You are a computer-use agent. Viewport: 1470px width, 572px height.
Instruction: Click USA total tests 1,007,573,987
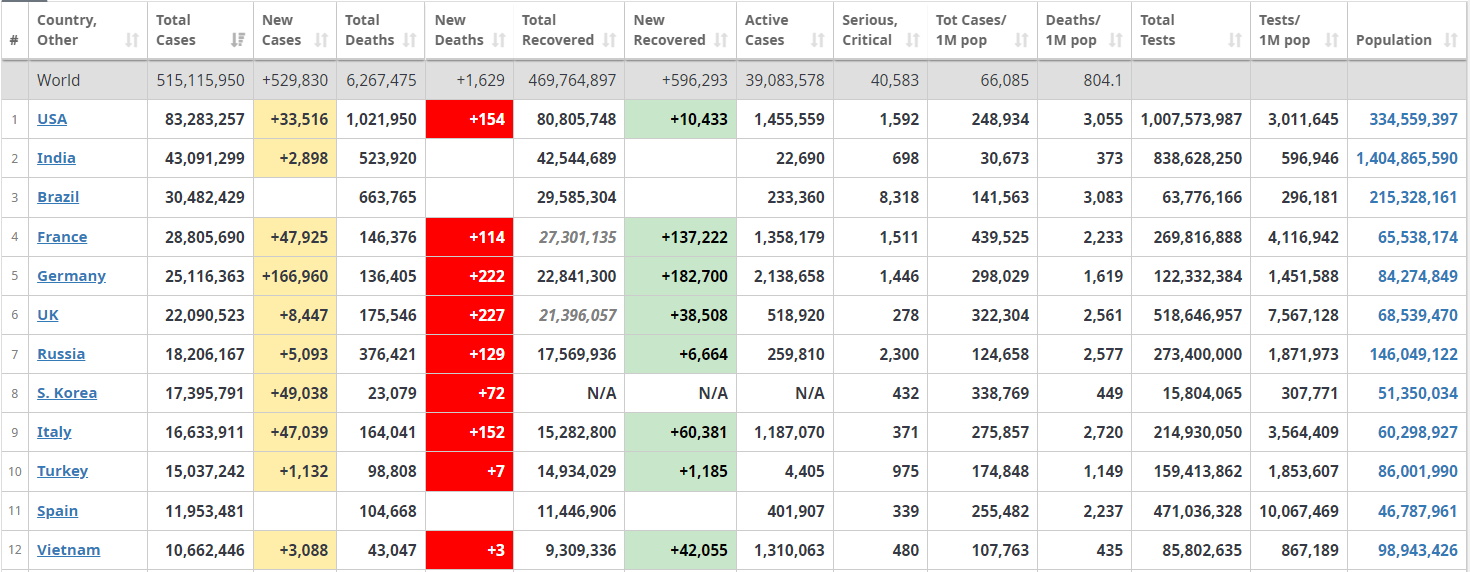click(1190, 119)
